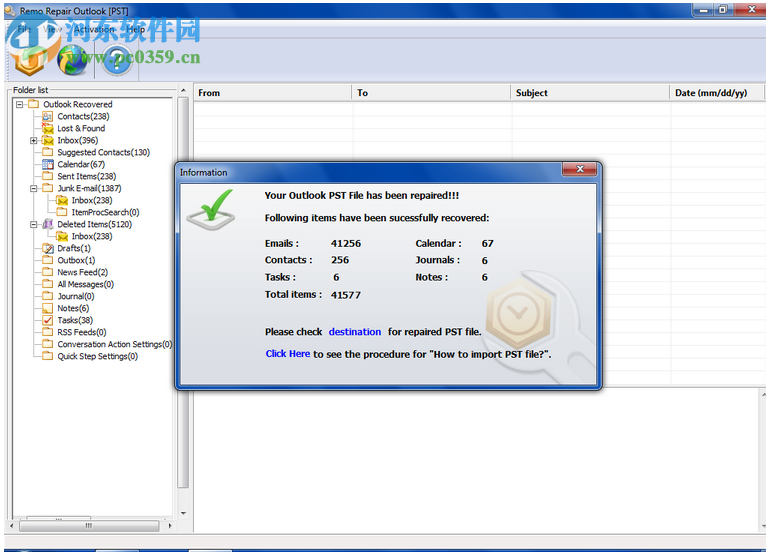Sort by the Date (mm/dd/yy) column header
Screen dimensions: 766x552
click(x=716, y=93)
